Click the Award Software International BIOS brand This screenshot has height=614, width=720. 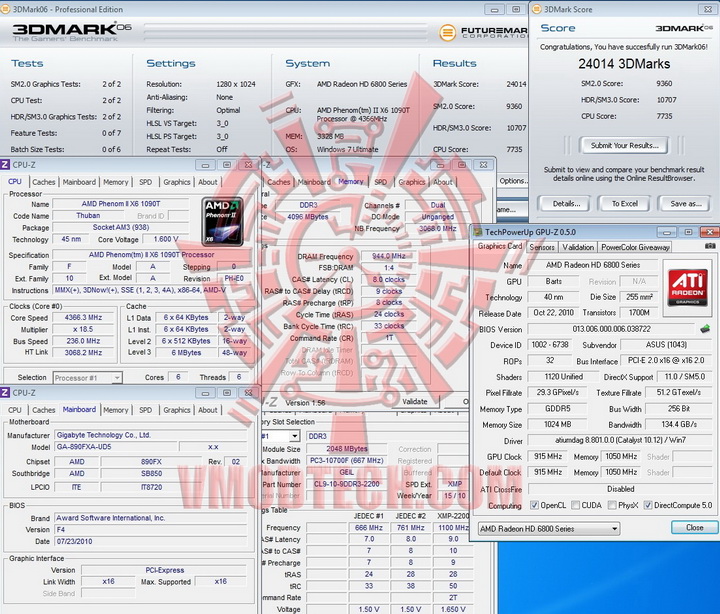click(151, 518)
